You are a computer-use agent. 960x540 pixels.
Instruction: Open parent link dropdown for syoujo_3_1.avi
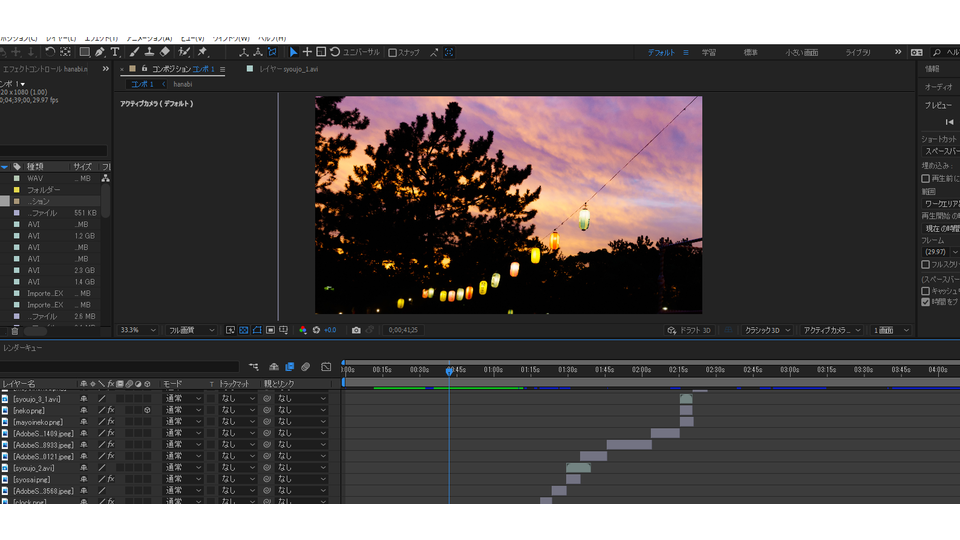pyautogui.click(x=301, y=399)
